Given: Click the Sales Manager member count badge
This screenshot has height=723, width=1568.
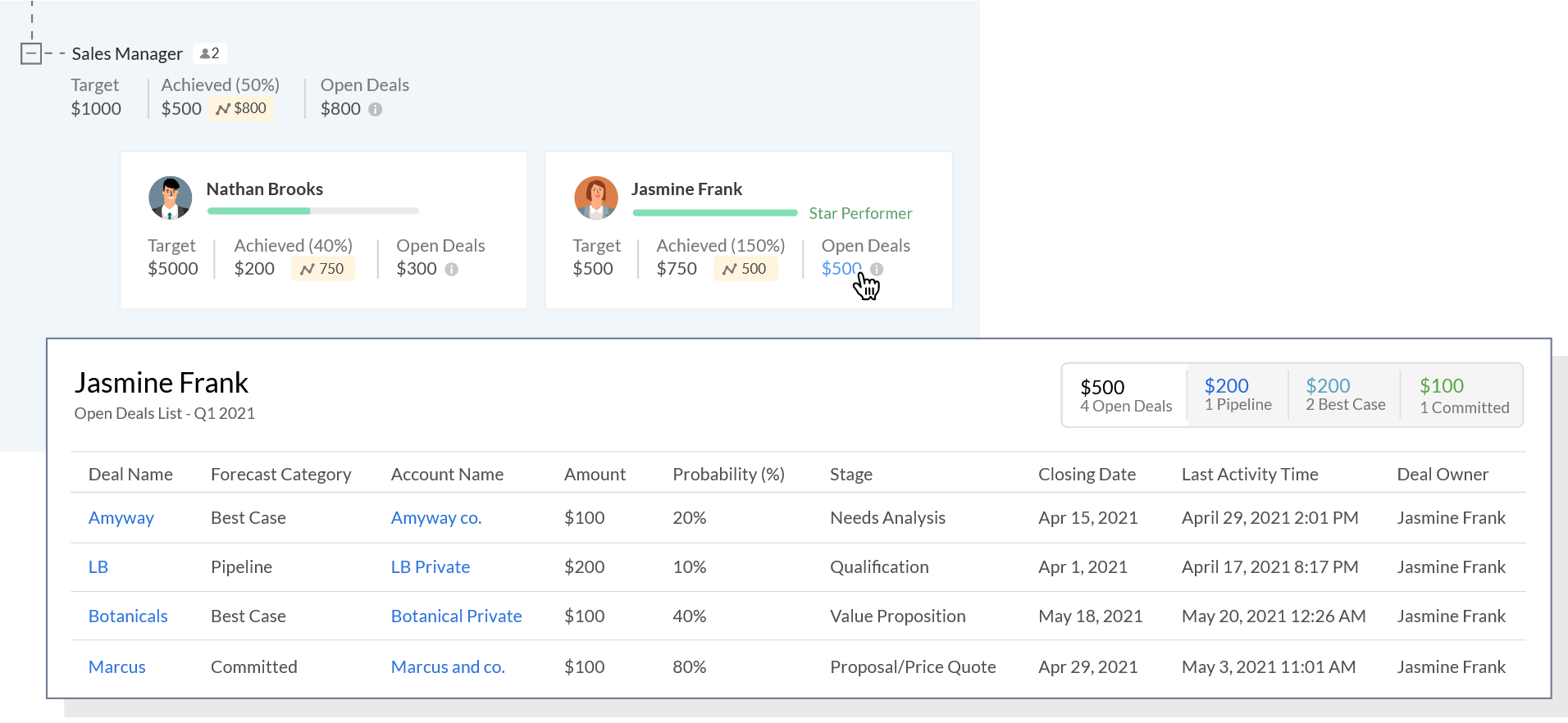Looking at the screenshot, I should click(210, 53).
